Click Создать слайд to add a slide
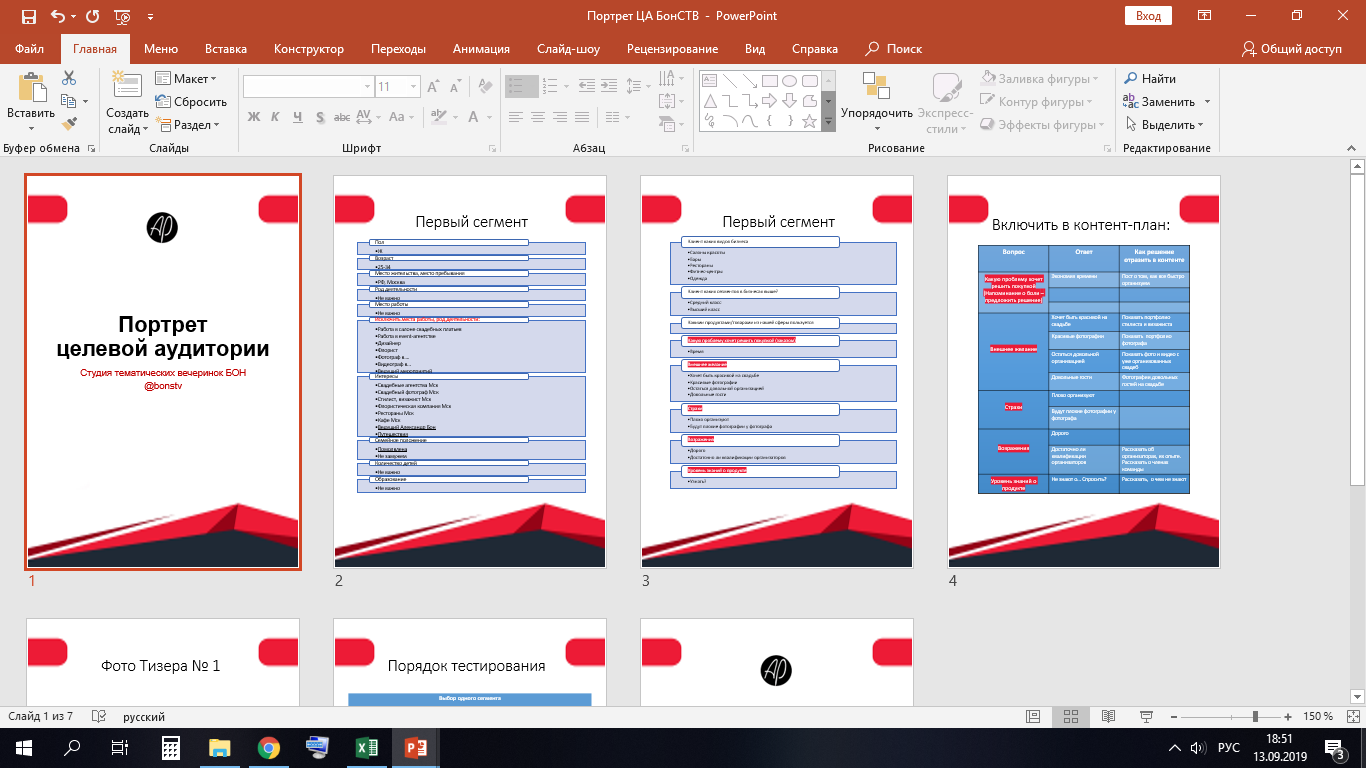The height and width of the screenshot is (768, 1366). pyautogui.click(x=127, y=102)
